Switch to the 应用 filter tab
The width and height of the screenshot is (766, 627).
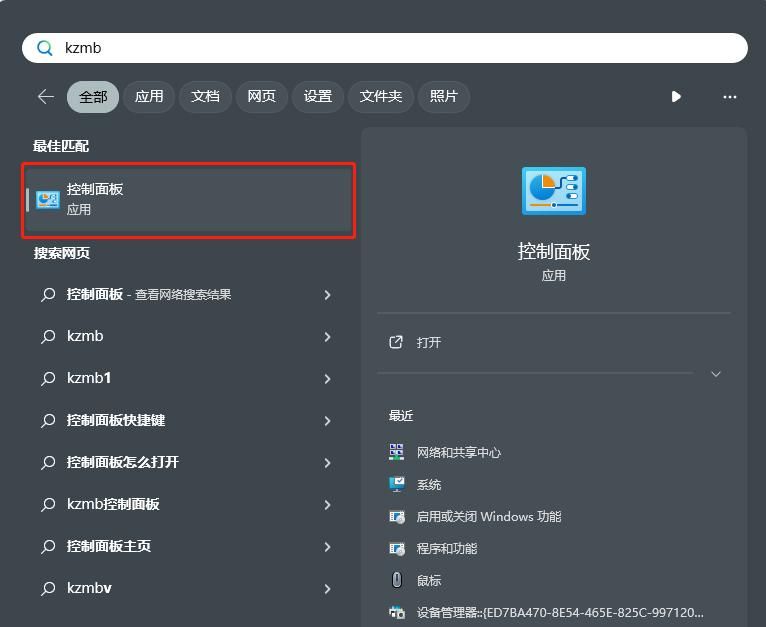coord(149,97)
